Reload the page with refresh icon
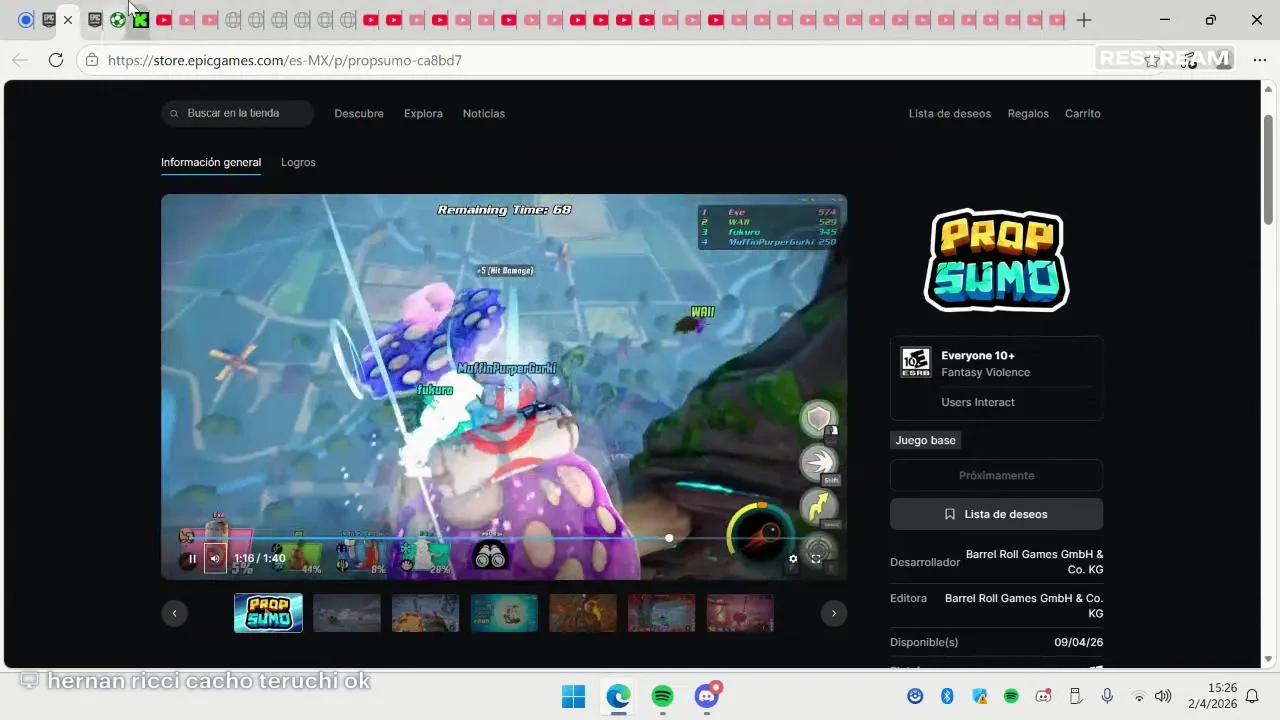 pos(56,60)
